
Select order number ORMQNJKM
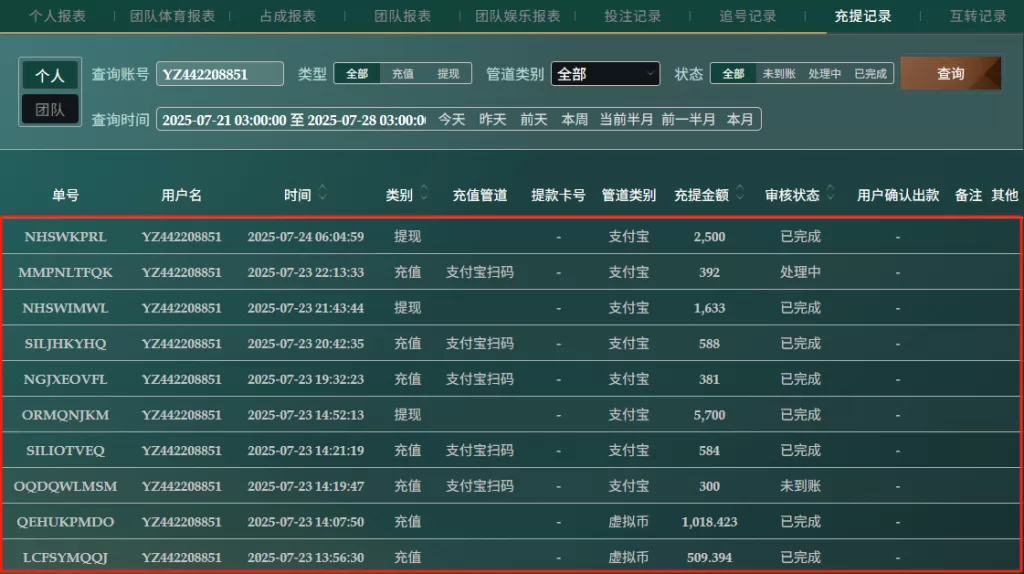pyautogui.click(x=65, y=415)
